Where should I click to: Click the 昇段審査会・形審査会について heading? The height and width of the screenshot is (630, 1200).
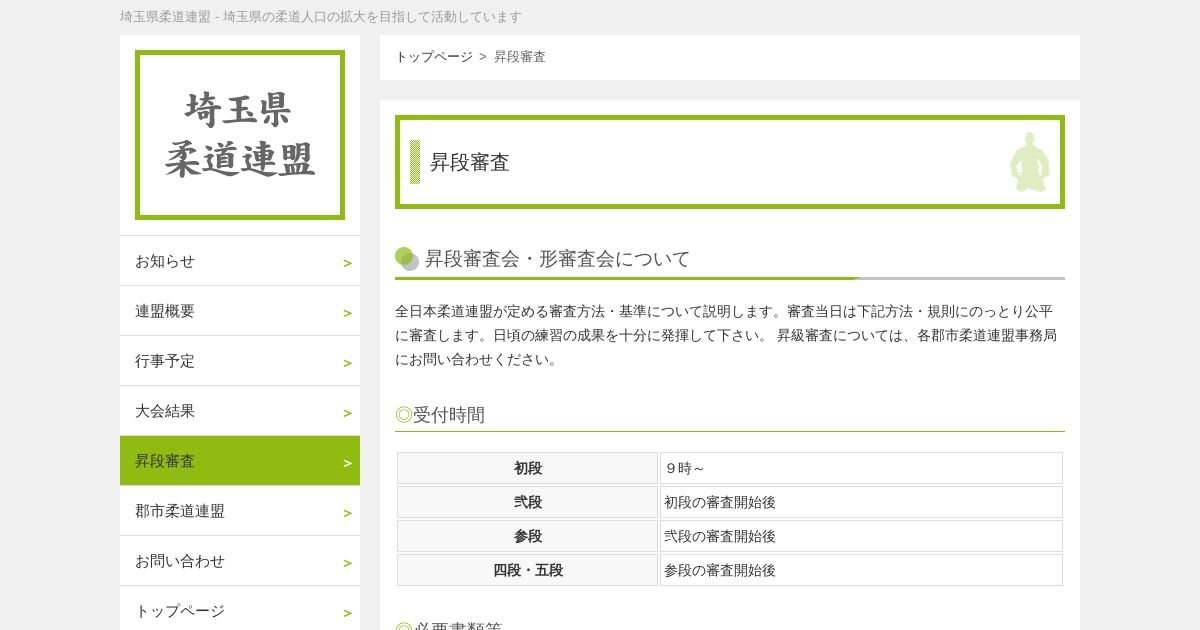(557, 259)
